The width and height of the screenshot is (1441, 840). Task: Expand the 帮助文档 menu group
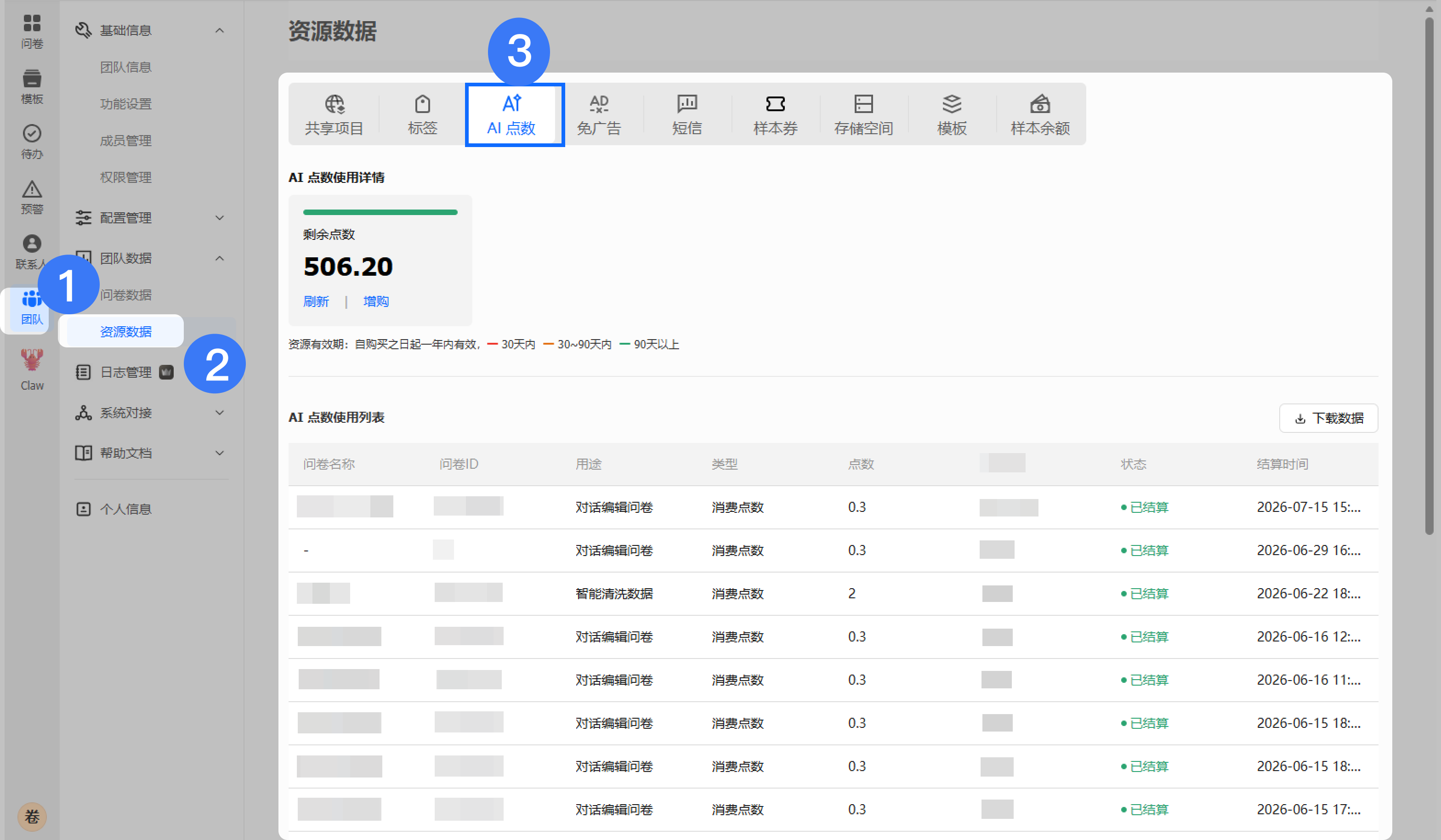pos(220,453)
